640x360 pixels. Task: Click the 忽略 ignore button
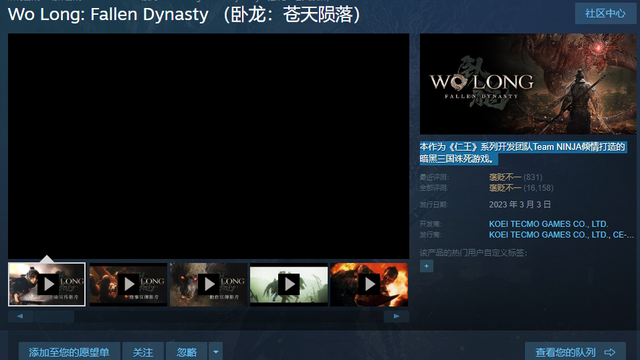pyautogui.click(x=187, y=352)
